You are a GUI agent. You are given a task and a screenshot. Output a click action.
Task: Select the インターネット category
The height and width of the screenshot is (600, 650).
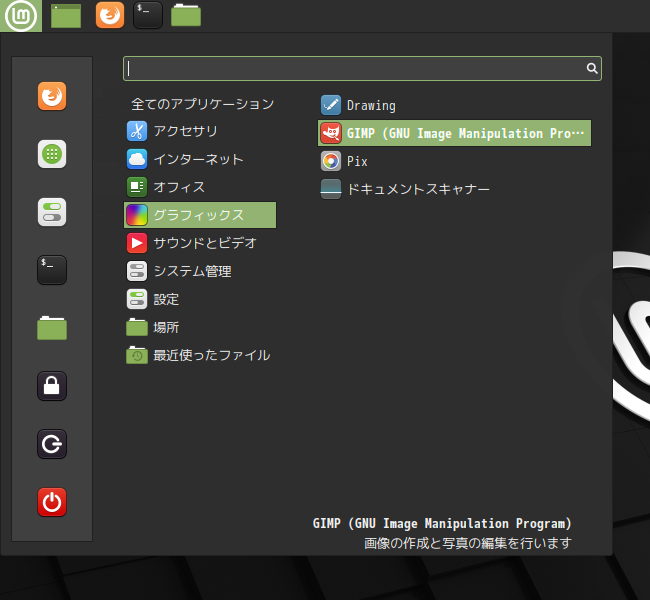click(200, 159)
